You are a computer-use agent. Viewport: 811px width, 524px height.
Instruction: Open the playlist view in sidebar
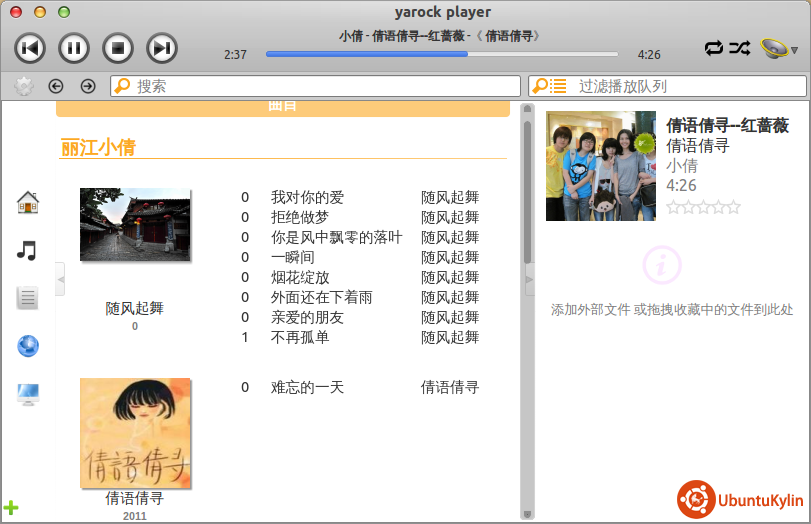(x=27, y=298)
